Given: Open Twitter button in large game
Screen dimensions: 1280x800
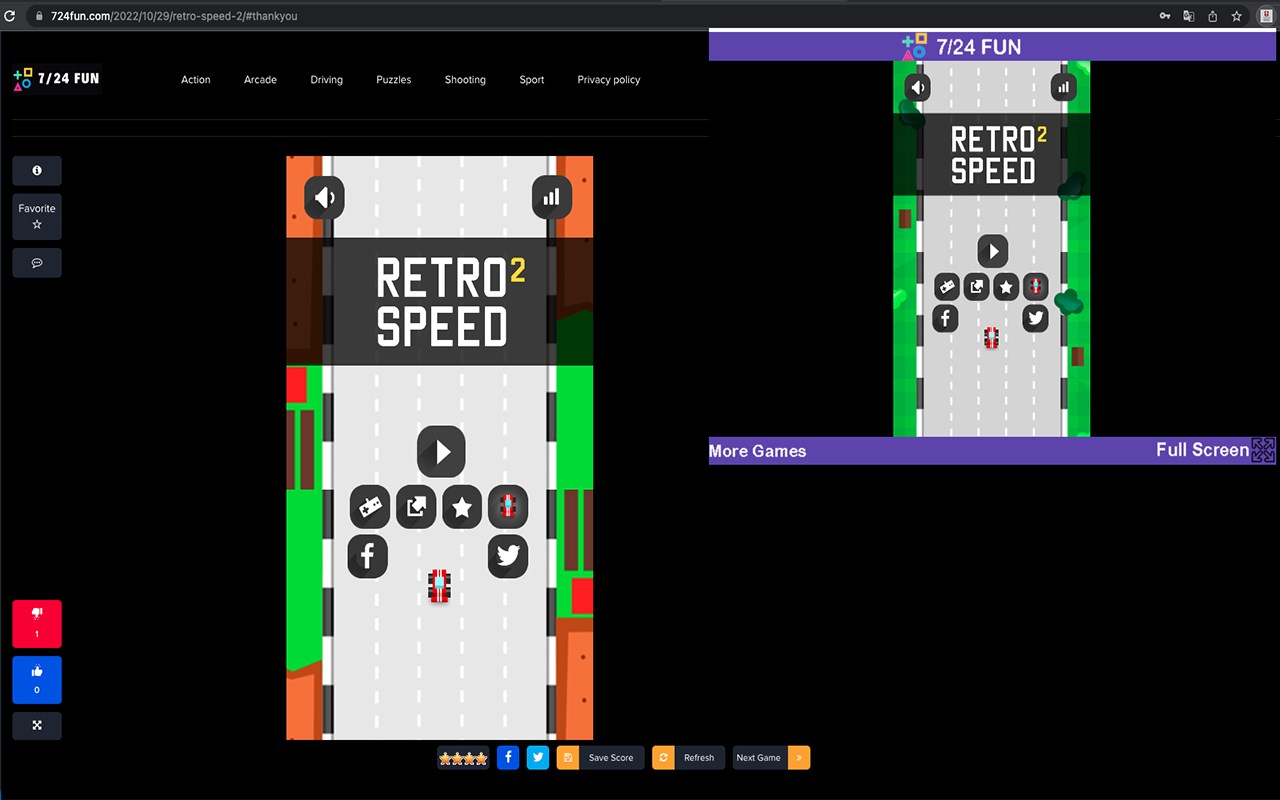Looking at the screenshot, I should coord(508,556).
